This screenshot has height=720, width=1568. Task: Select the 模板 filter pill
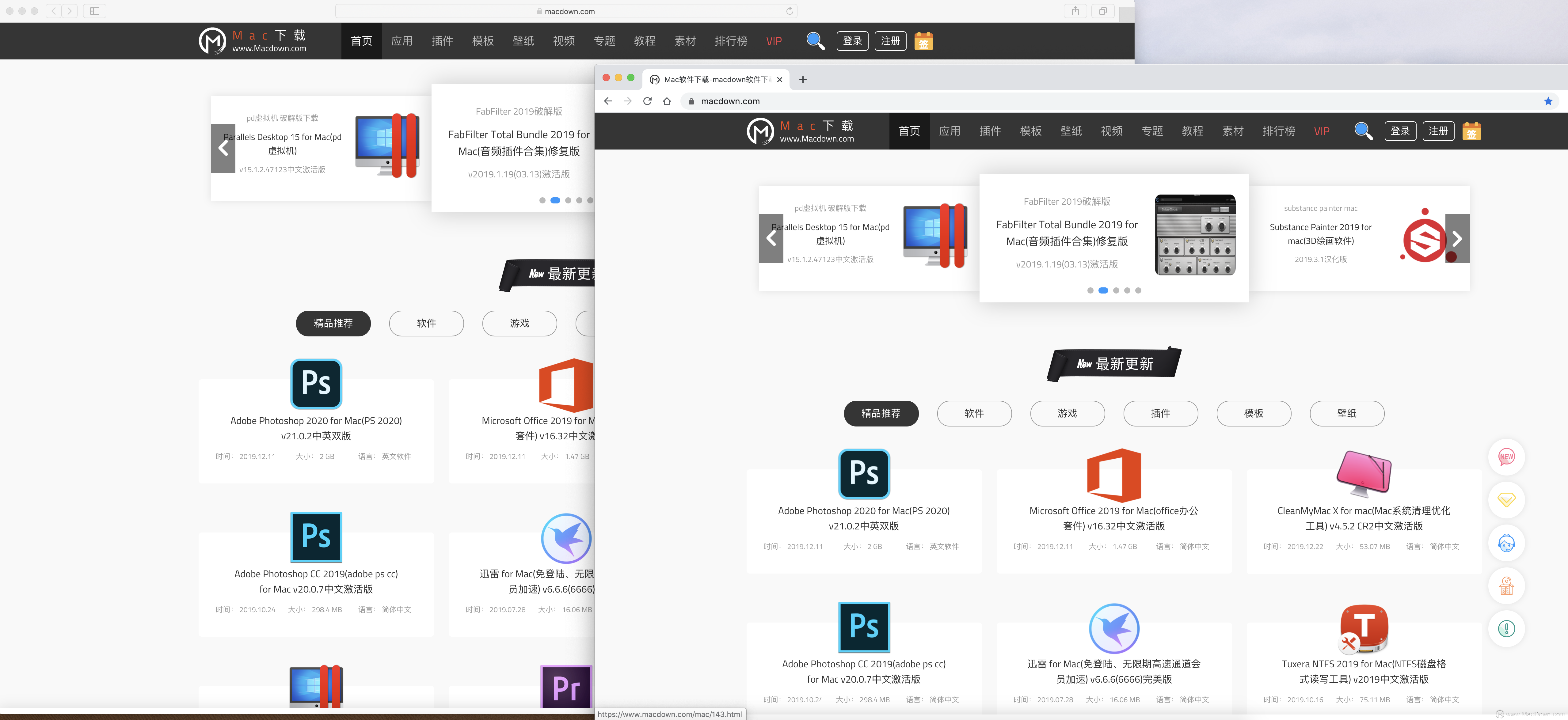click(1253, 413)
